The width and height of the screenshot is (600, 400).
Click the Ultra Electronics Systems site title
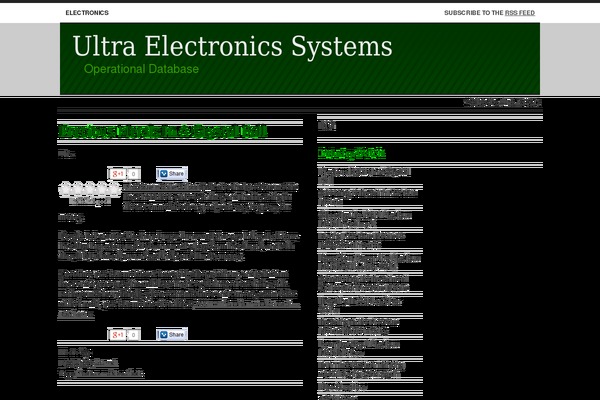tap(232, 46)
